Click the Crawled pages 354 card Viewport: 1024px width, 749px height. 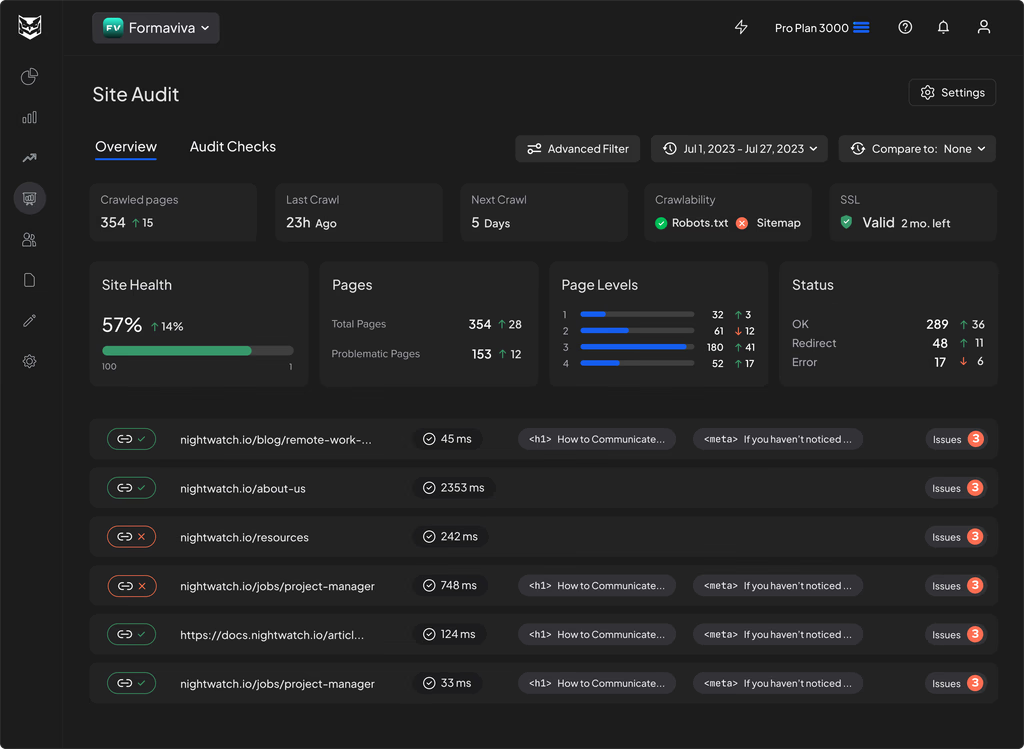pos(173,212)
